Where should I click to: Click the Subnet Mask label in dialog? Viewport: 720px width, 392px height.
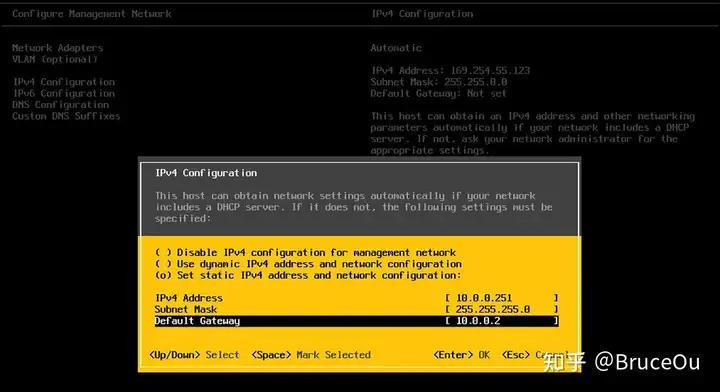point(186,309)
